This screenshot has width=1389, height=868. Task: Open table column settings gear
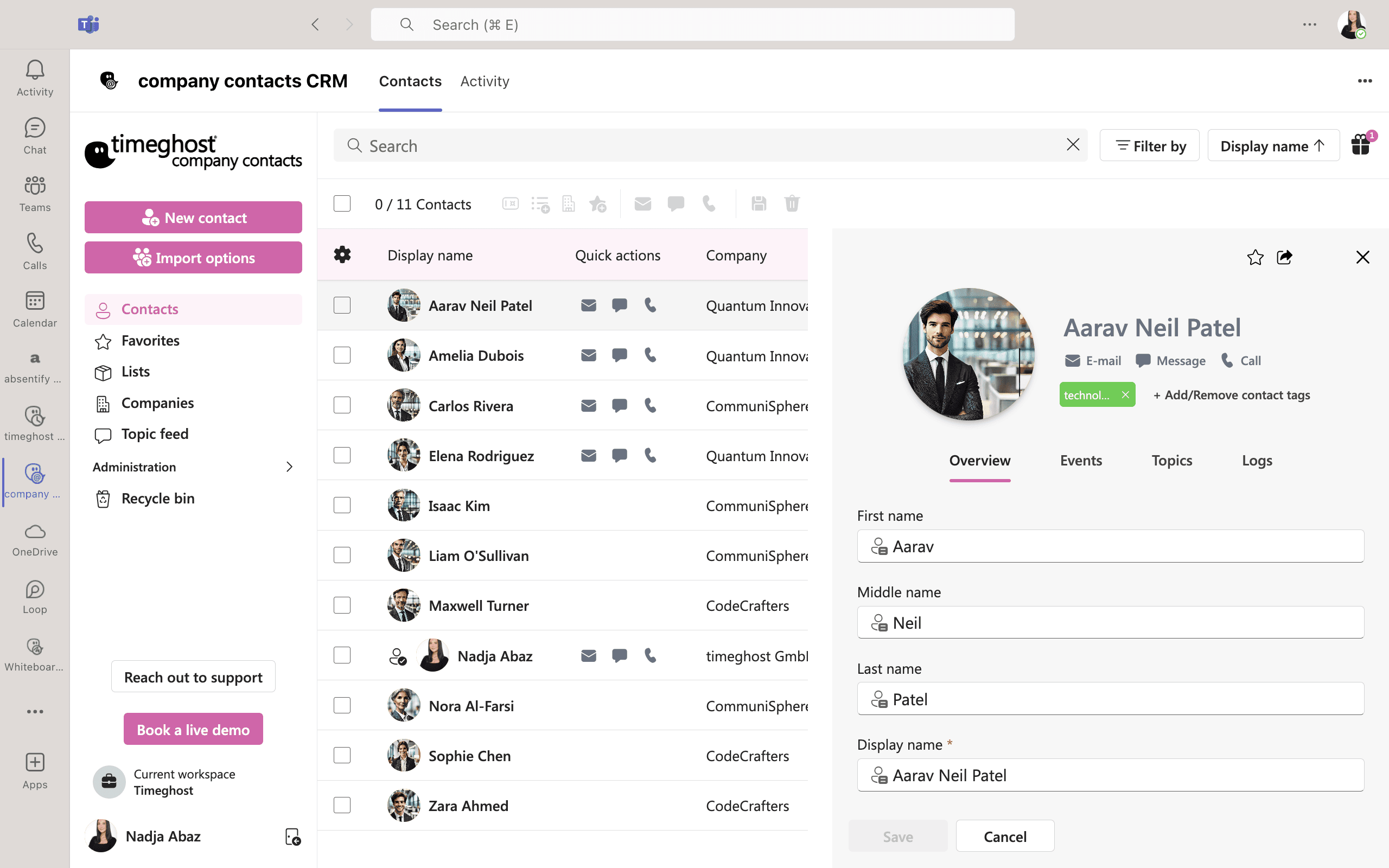point(342,254)
